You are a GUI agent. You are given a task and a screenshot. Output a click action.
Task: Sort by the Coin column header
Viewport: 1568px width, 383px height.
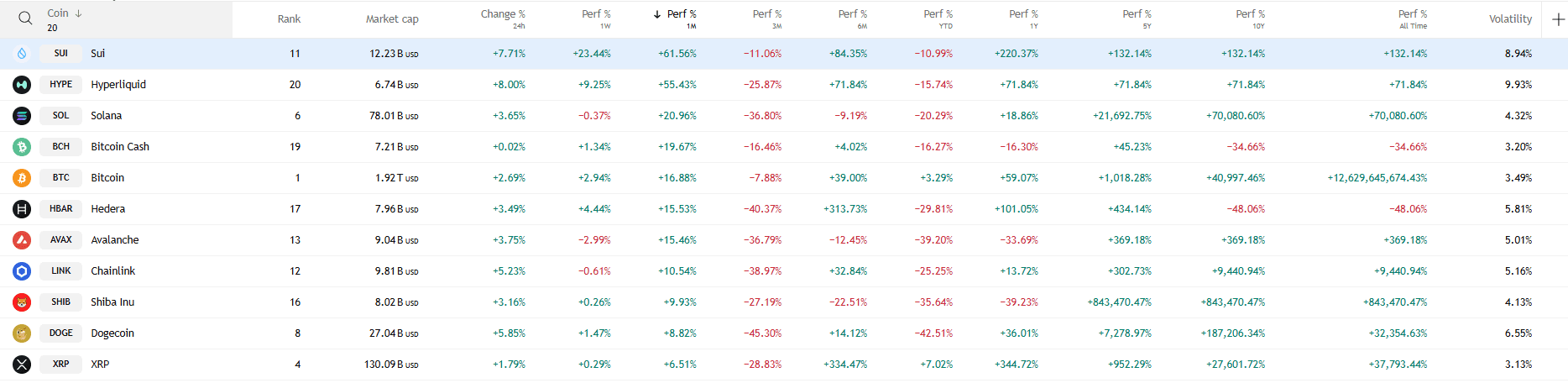tap(59, 13)
